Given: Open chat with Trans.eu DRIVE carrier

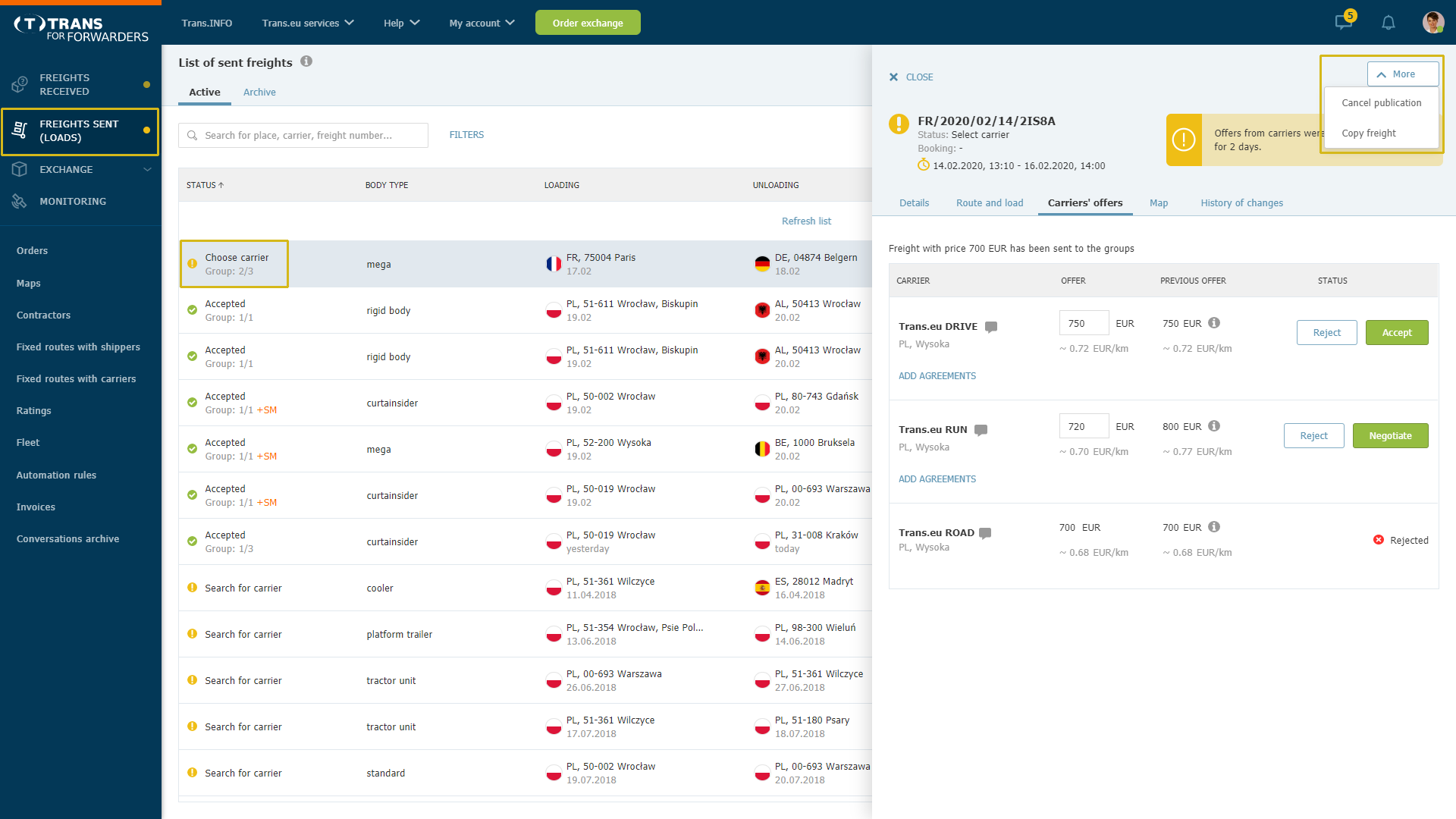Looking at the screenshot, I should click(x=991, y=327).
